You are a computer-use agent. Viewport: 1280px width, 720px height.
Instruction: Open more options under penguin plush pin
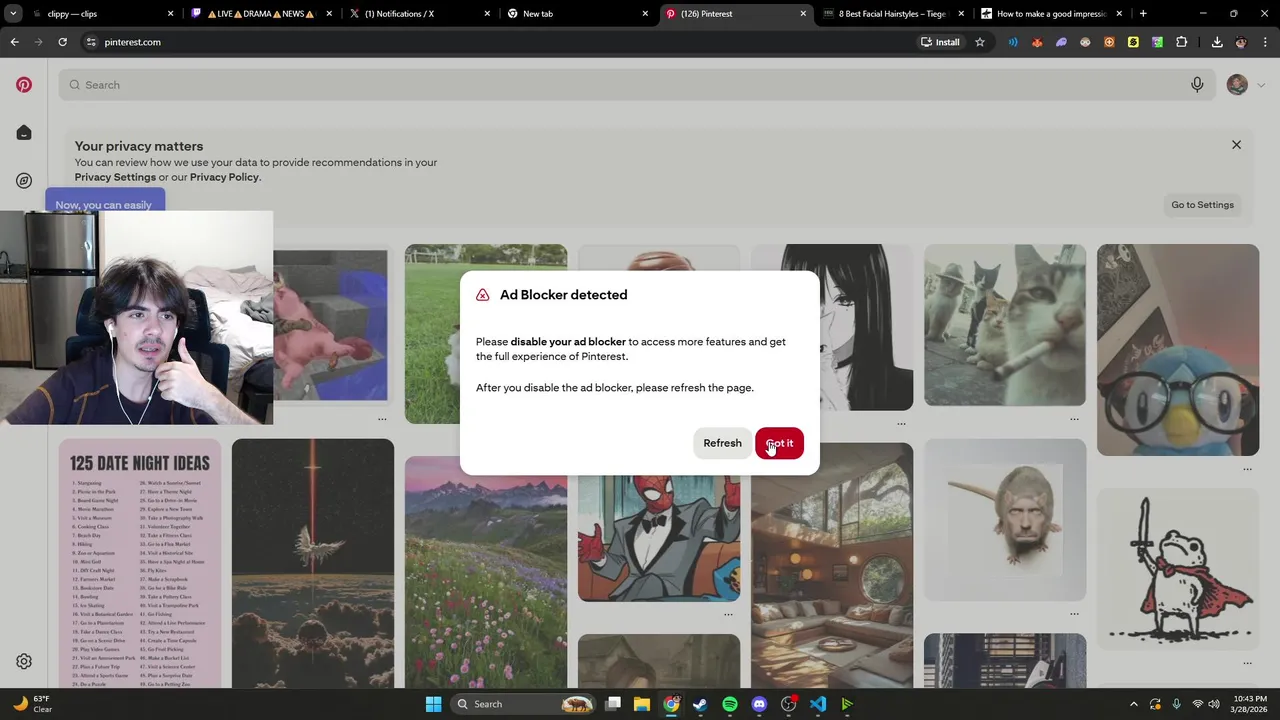[x=1247, y=468]
